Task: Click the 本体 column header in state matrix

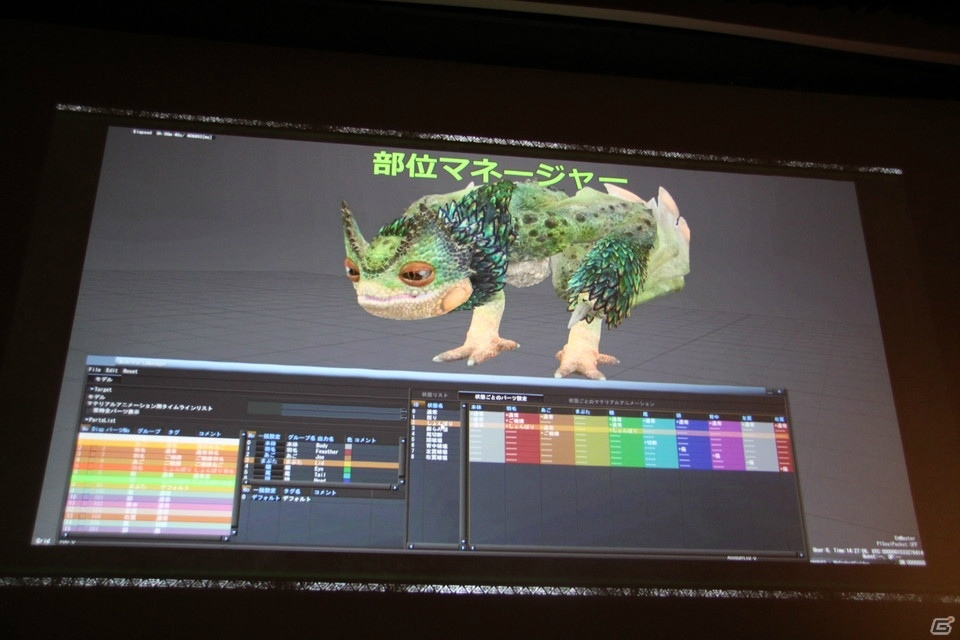Action: (476, 407)
